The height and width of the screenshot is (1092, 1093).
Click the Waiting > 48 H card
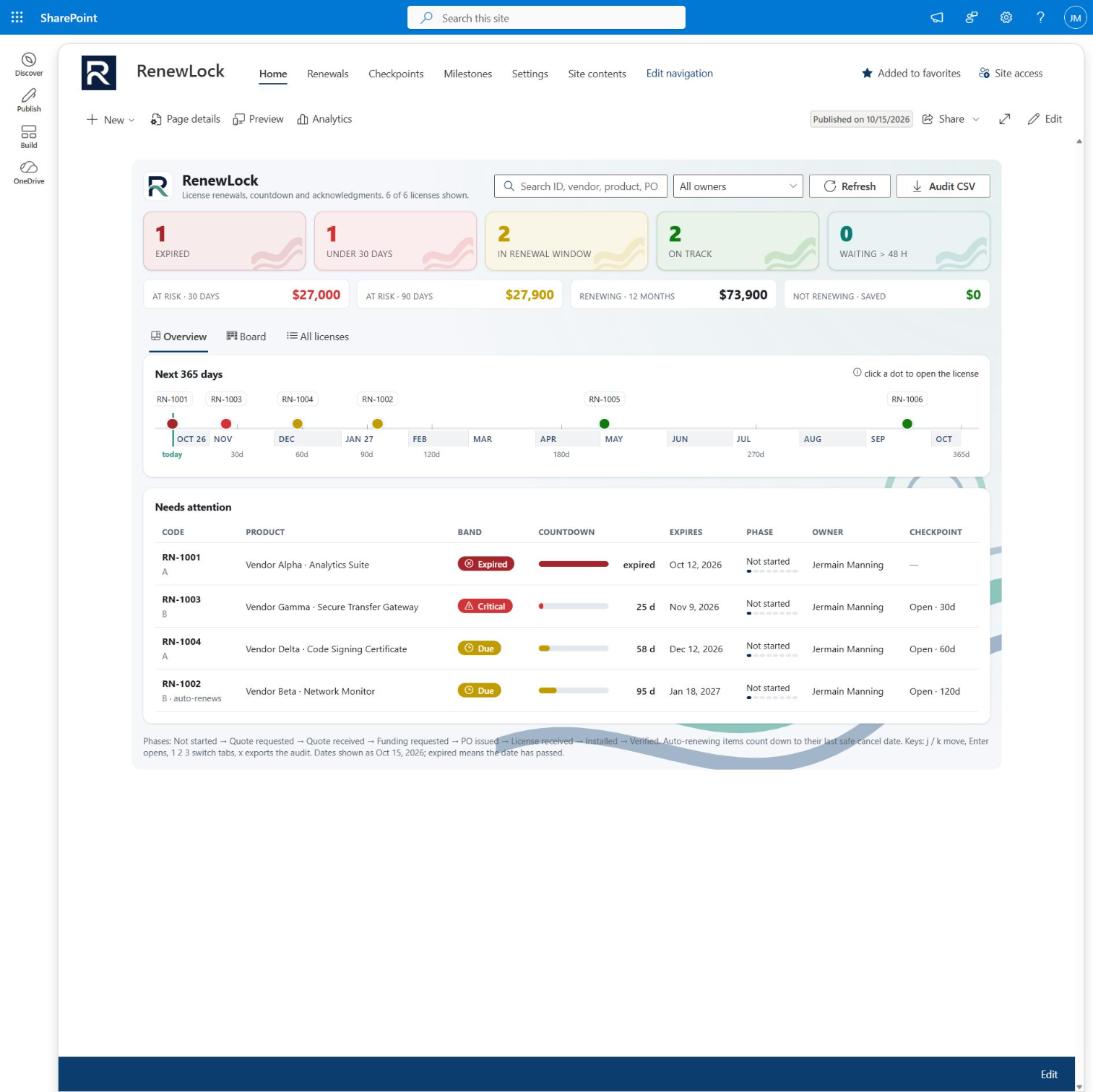(908, 241)
